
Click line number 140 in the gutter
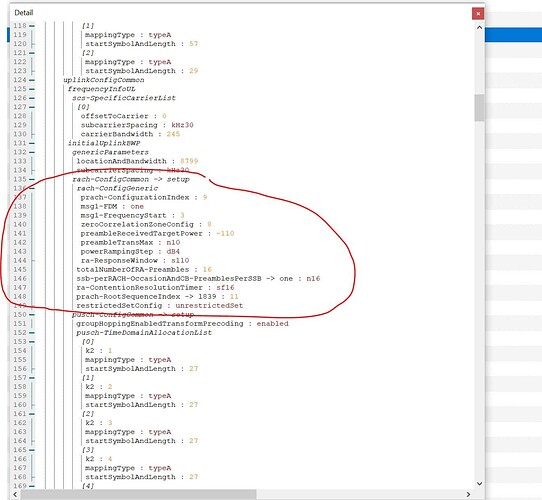click(x=20, y=224)
